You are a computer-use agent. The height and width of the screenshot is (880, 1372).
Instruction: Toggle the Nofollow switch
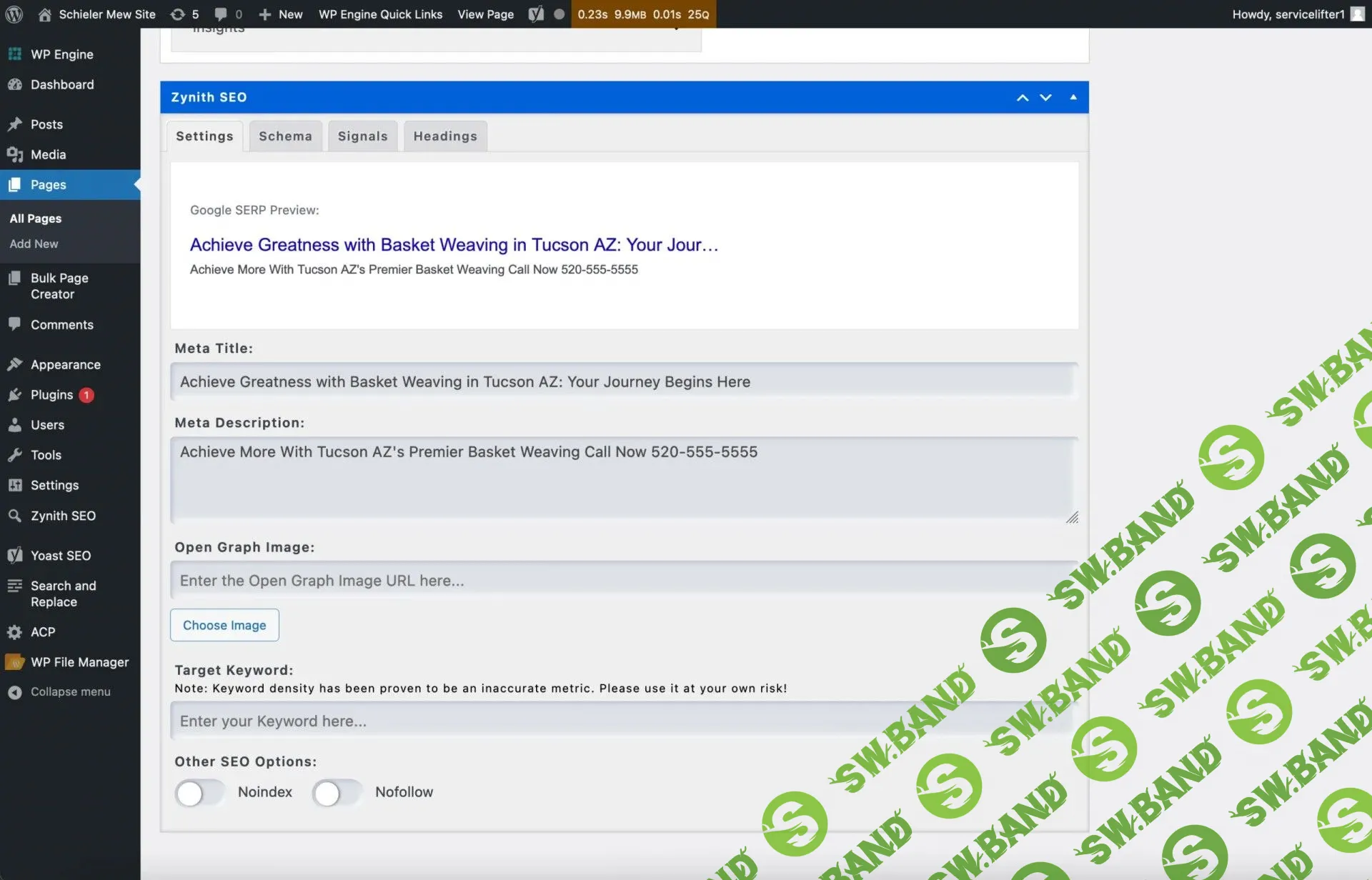click(x=337, y=793)
